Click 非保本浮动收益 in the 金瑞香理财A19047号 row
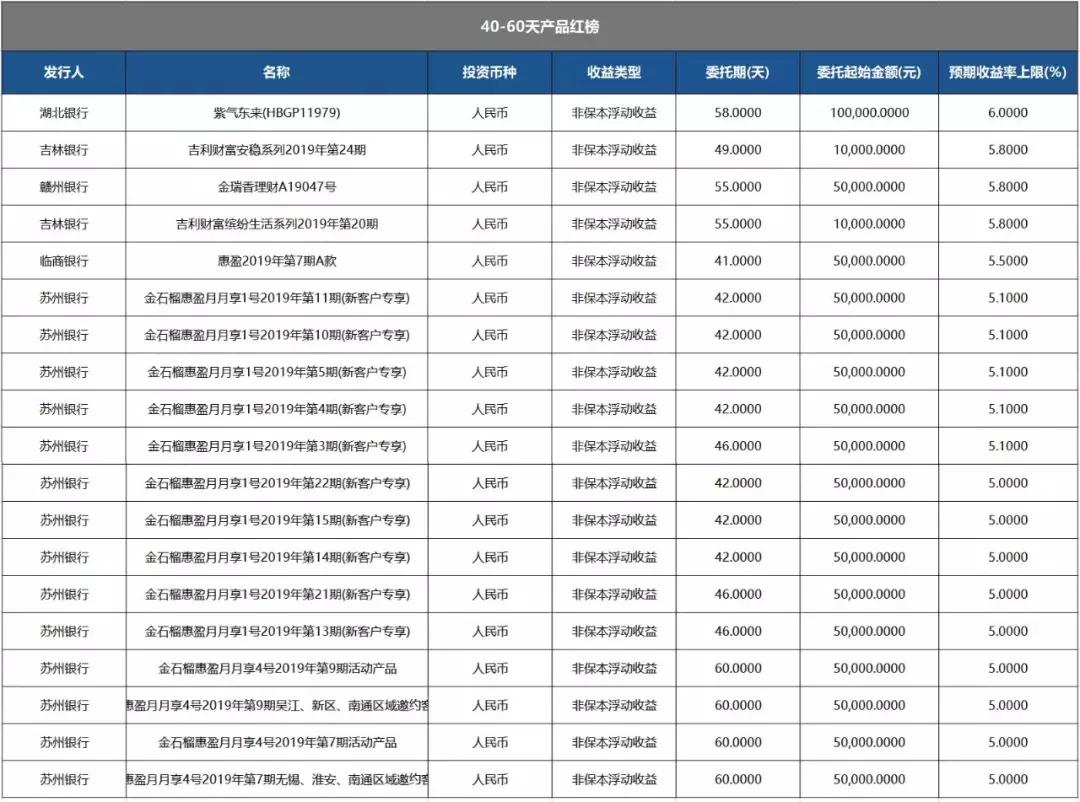Screen dimensions: 1080x802 tap(614, 187)
